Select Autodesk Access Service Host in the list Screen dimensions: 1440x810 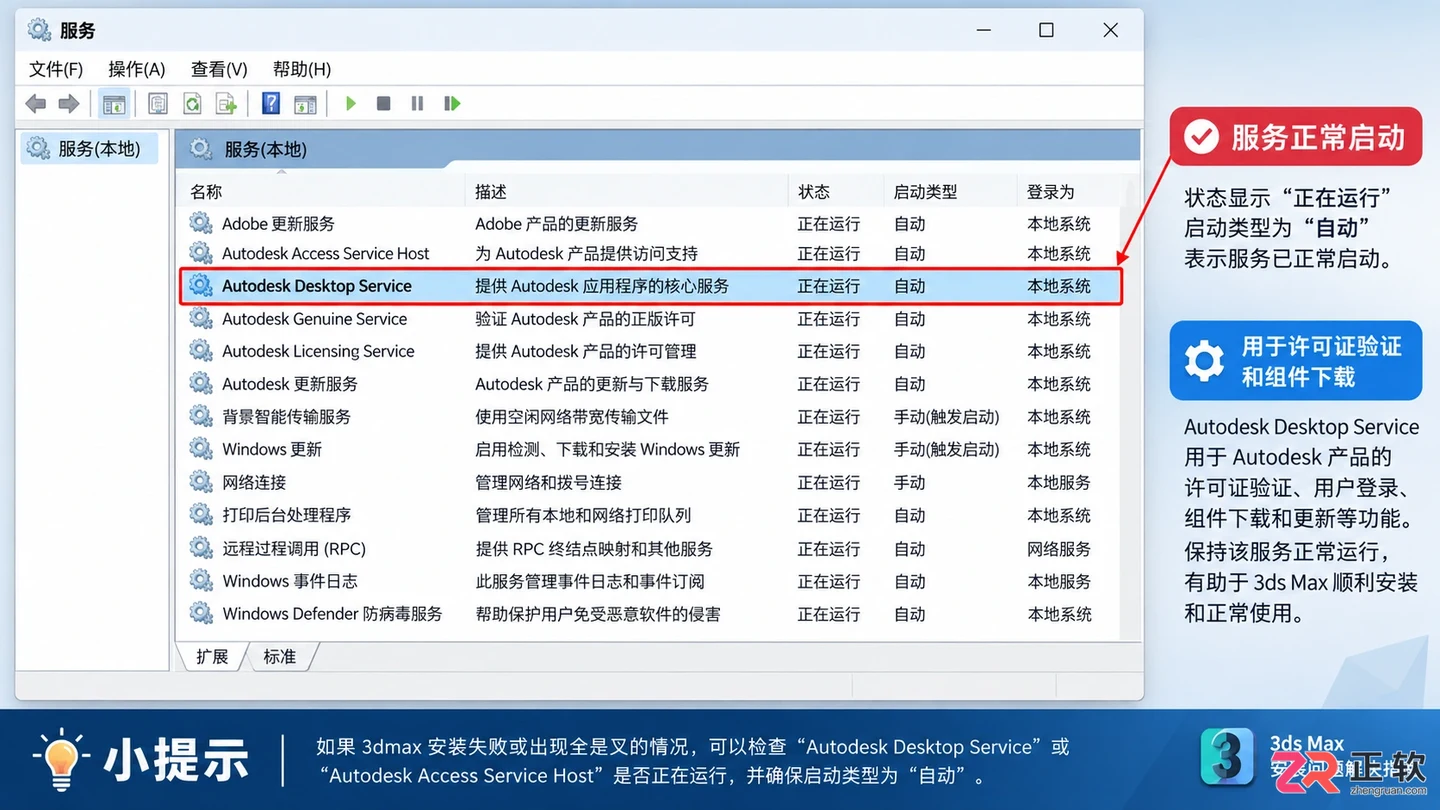[326, 254]
